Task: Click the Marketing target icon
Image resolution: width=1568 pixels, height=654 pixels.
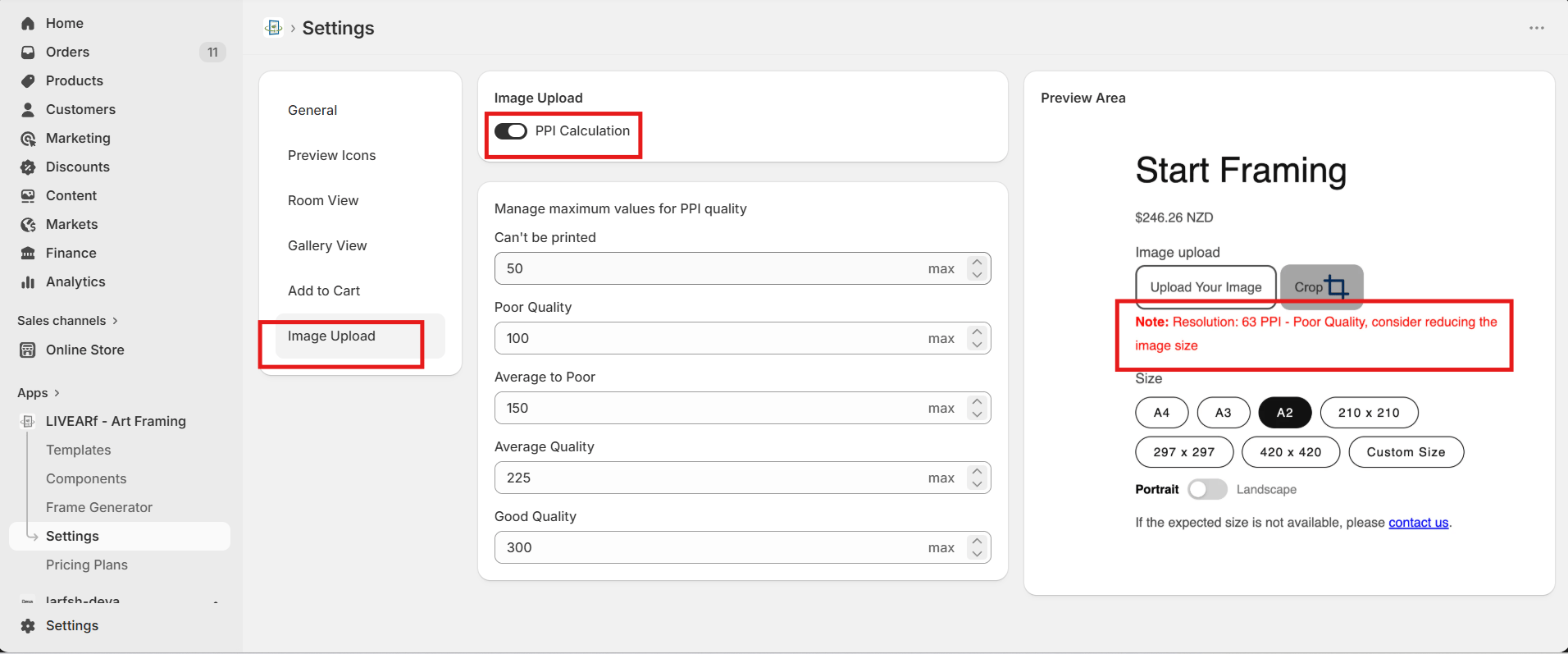Action: (28, 139)
